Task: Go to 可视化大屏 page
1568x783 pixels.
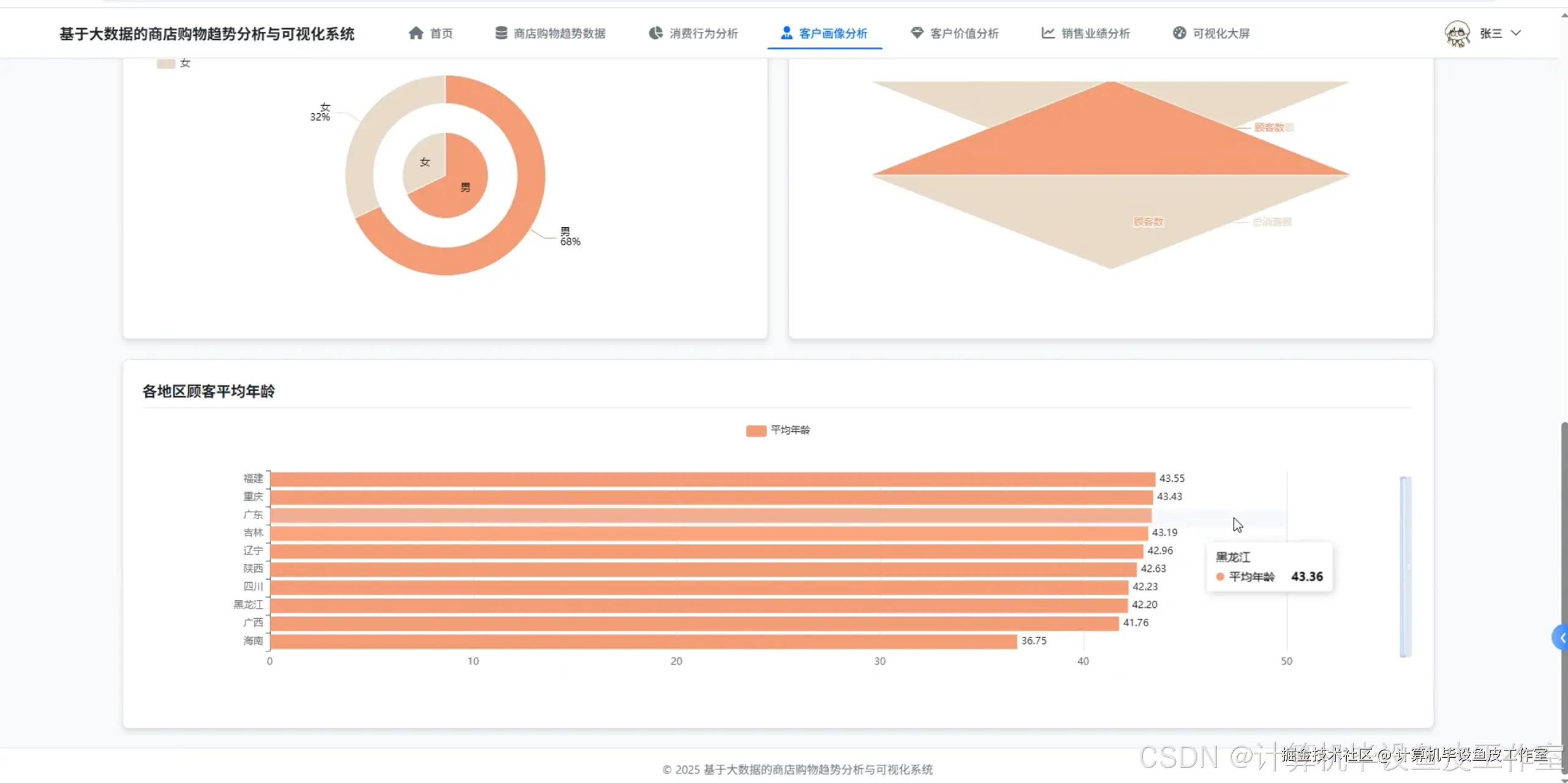Action: point(1220,34)
